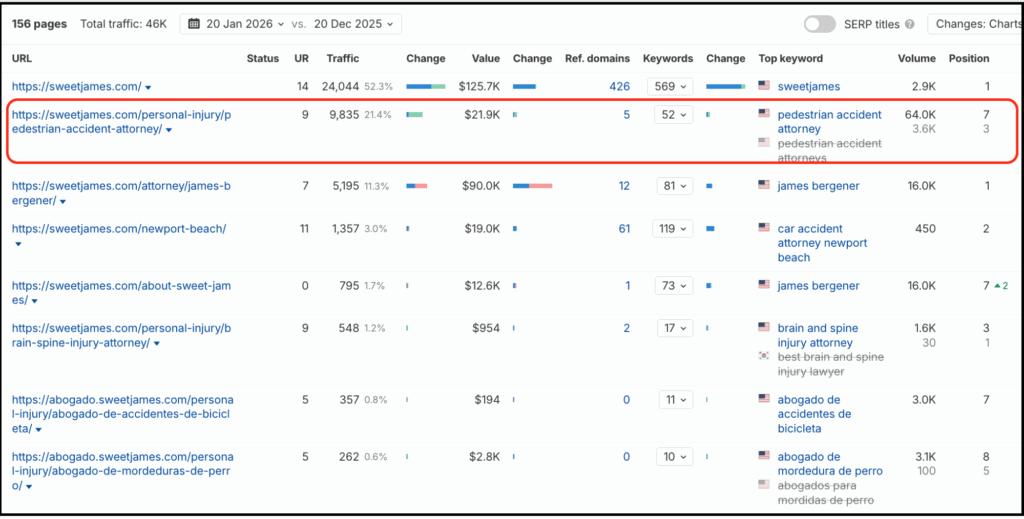Expand the caret beside sweetjames.com/ URL
Screen dimensions: 1024x519
pyautogui.click(x=148, y=87)
